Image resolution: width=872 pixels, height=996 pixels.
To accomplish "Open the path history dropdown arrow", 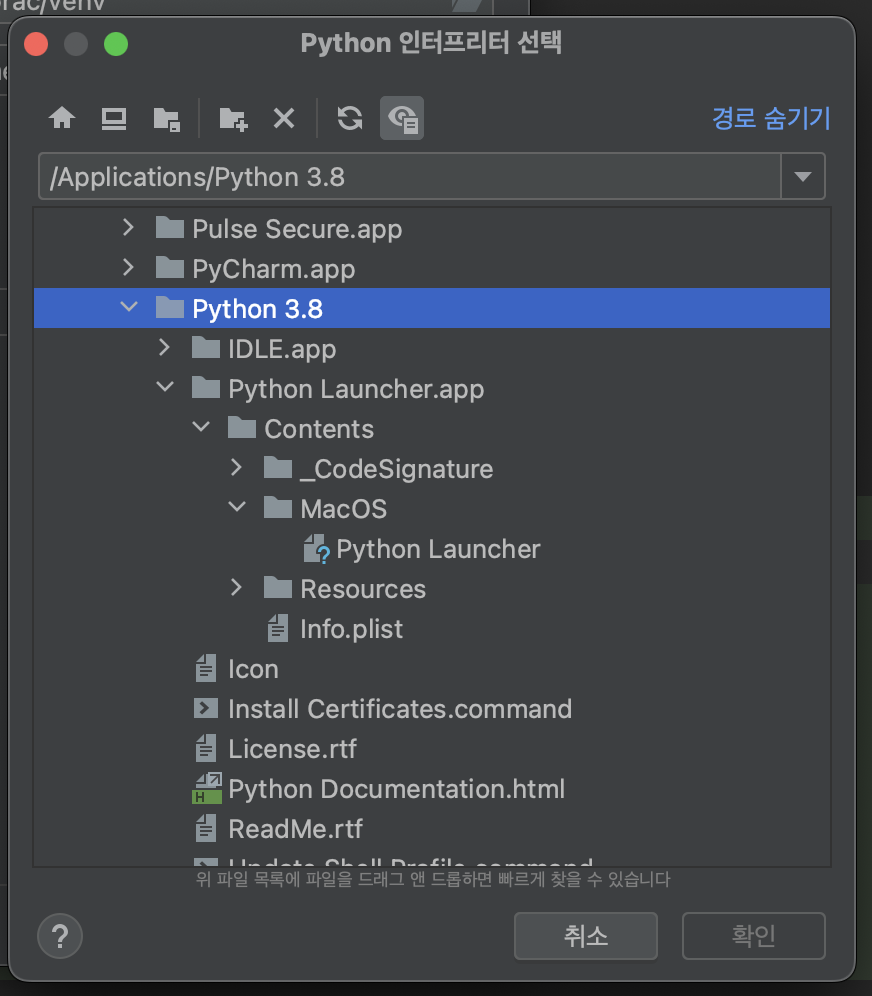I will [x=803, y=177].
